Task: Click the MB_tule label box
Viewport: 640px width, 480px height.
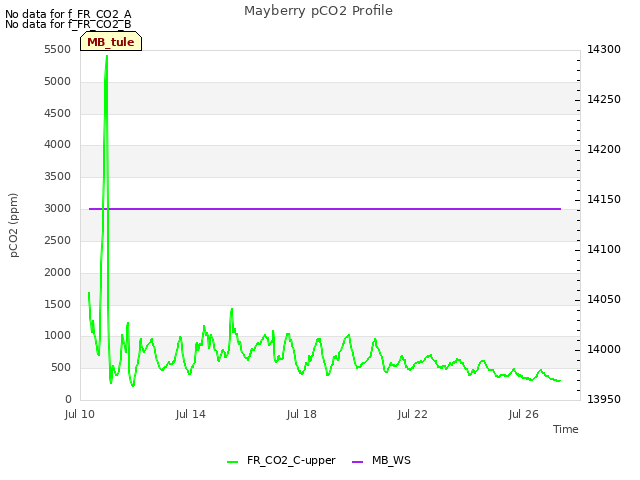Action: point(111,41)
